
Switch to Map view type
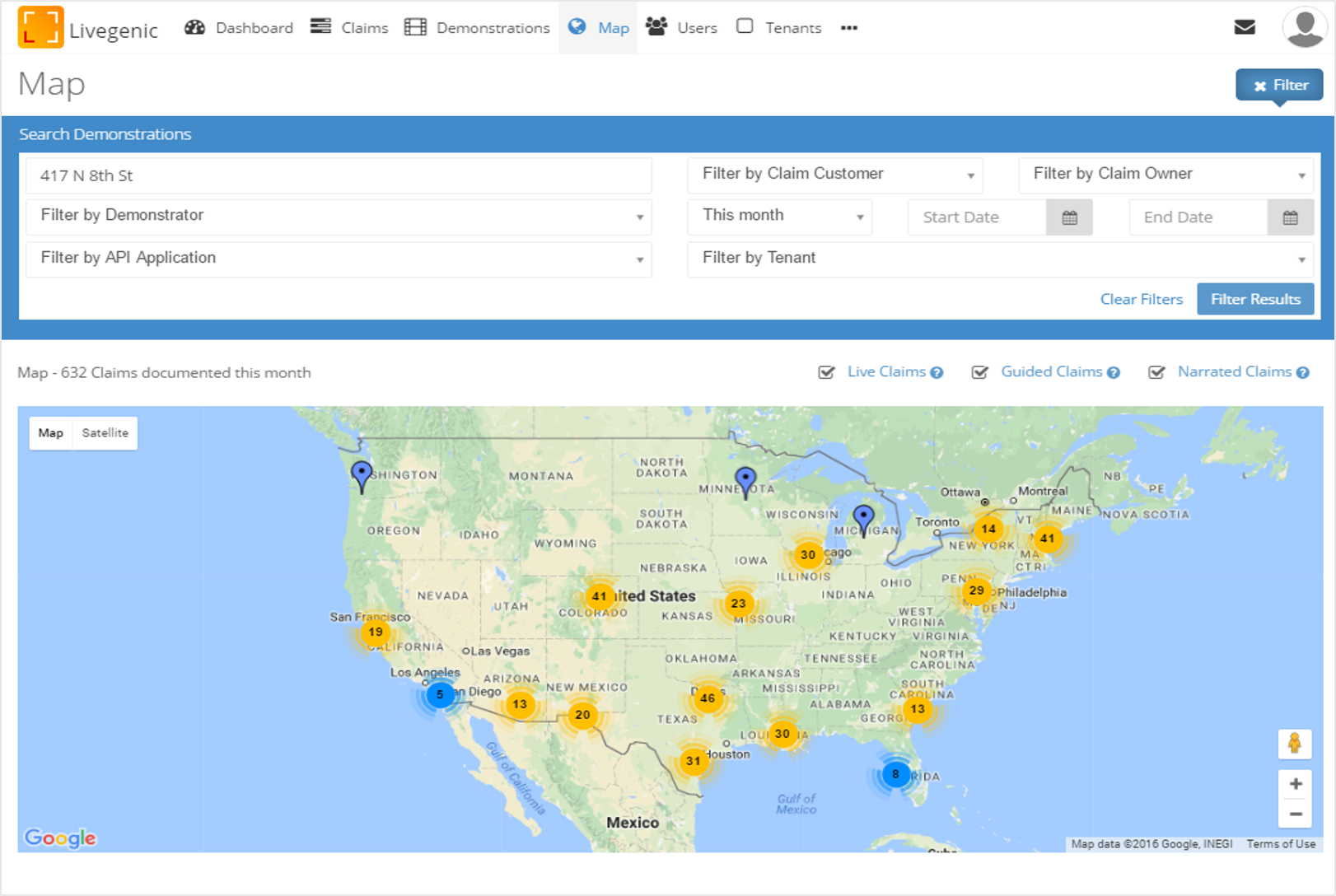pyautogui.click(x=51, y=433)
